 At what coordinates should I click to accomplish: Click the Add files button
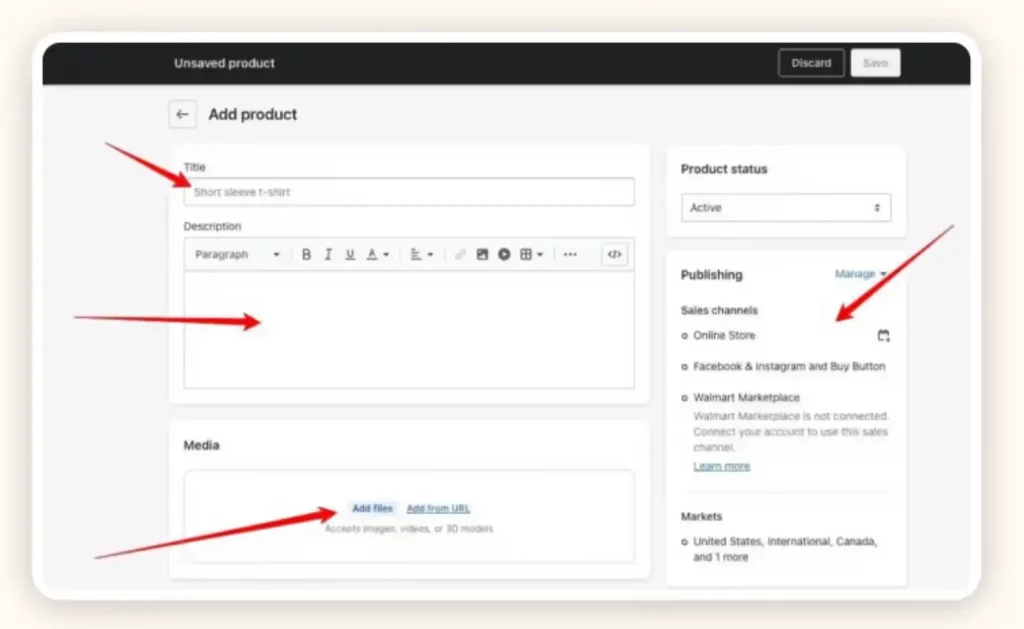[372, 509]
